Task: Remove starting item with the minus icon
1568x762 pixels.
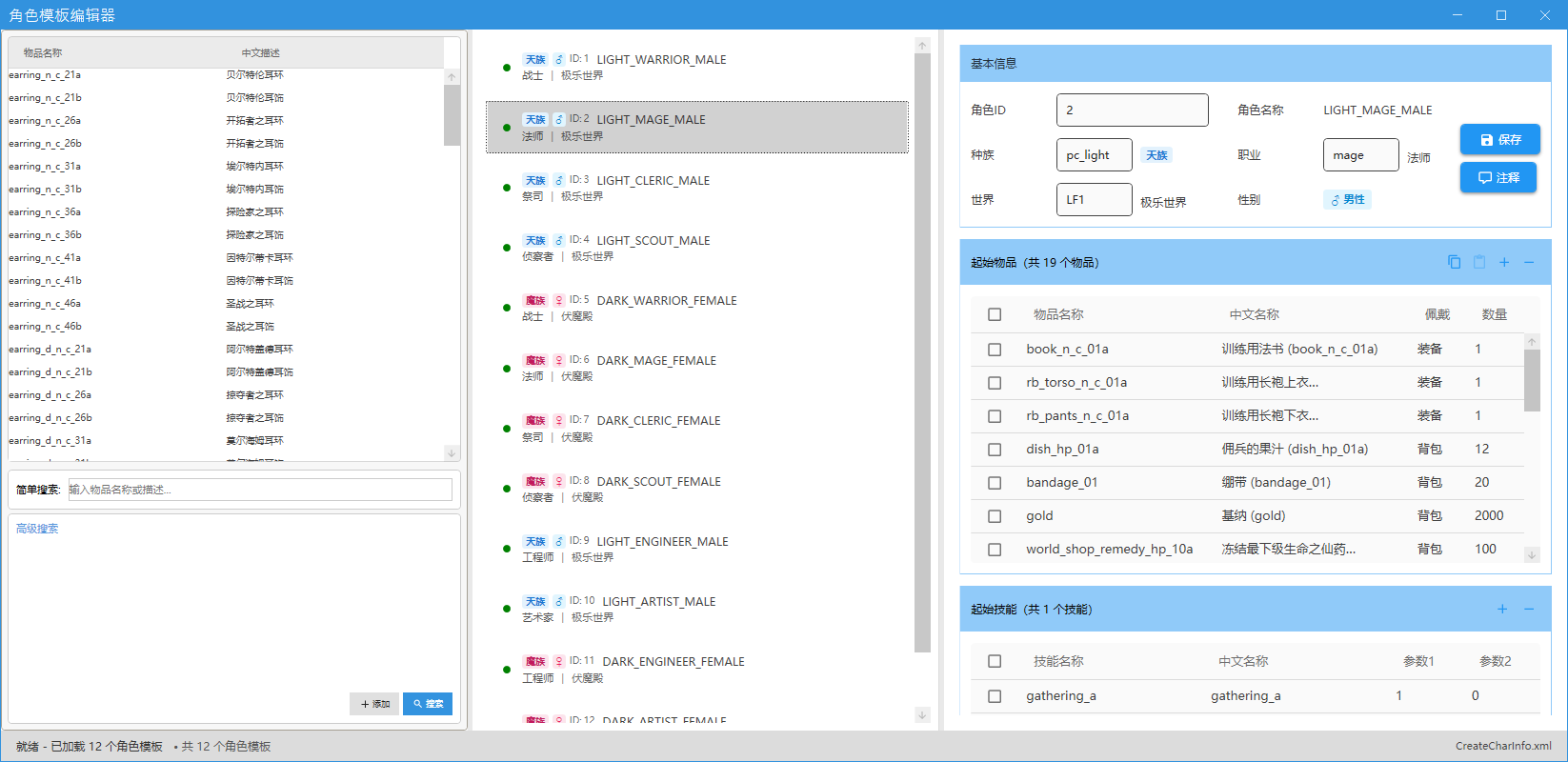Action: click(x=1529, y=262)
